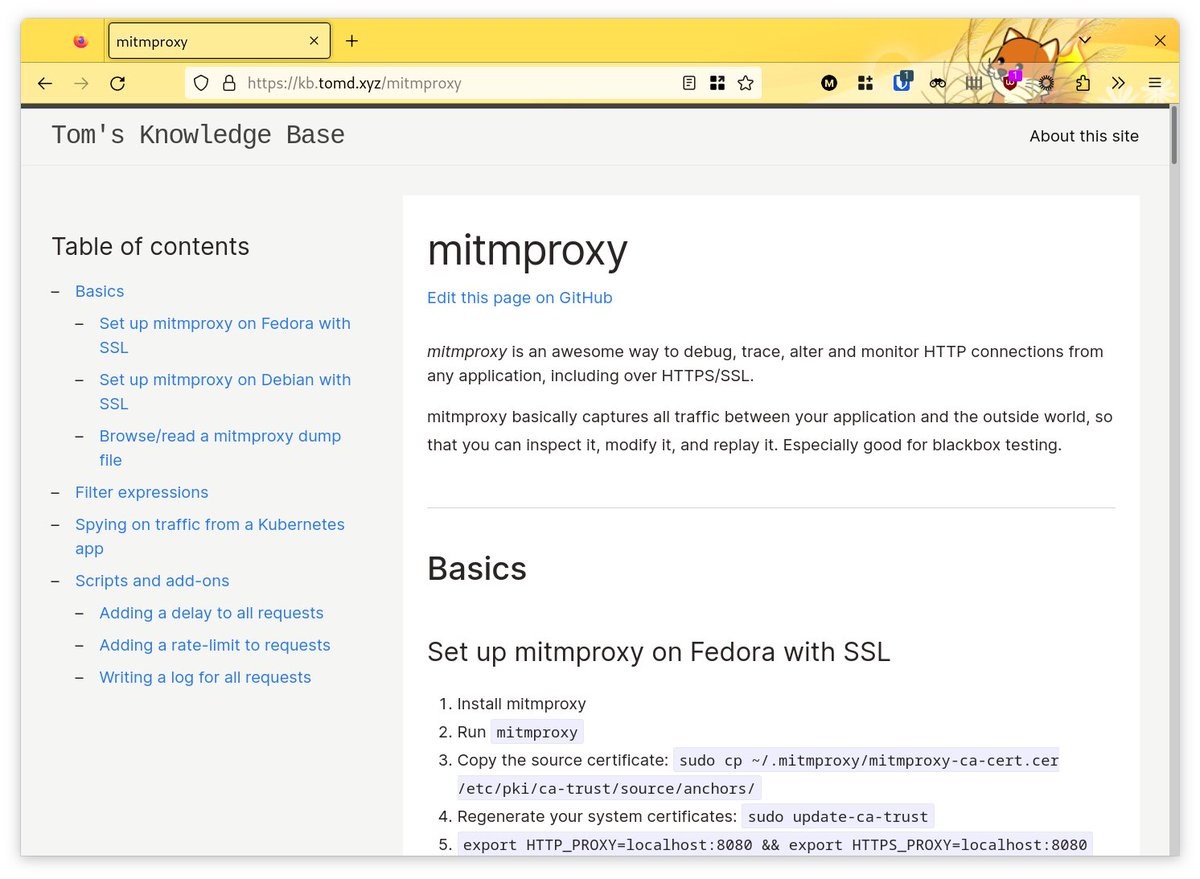The image size is (1200, 879).
Task: Open Browse/read a mitmproxy dump file link
Action: (x=220, y=448)
